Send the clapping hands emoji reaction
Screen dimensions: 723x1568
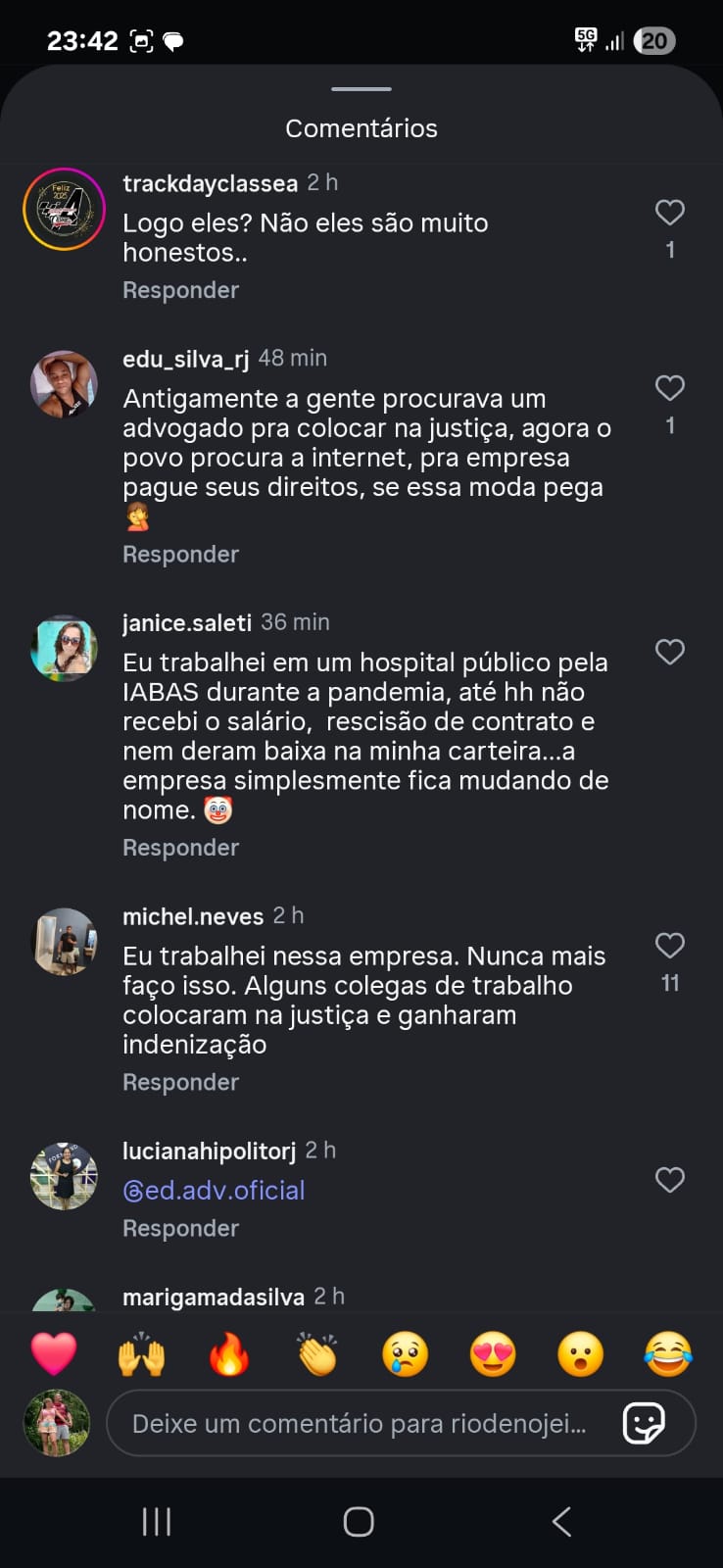click(317, 1354)
